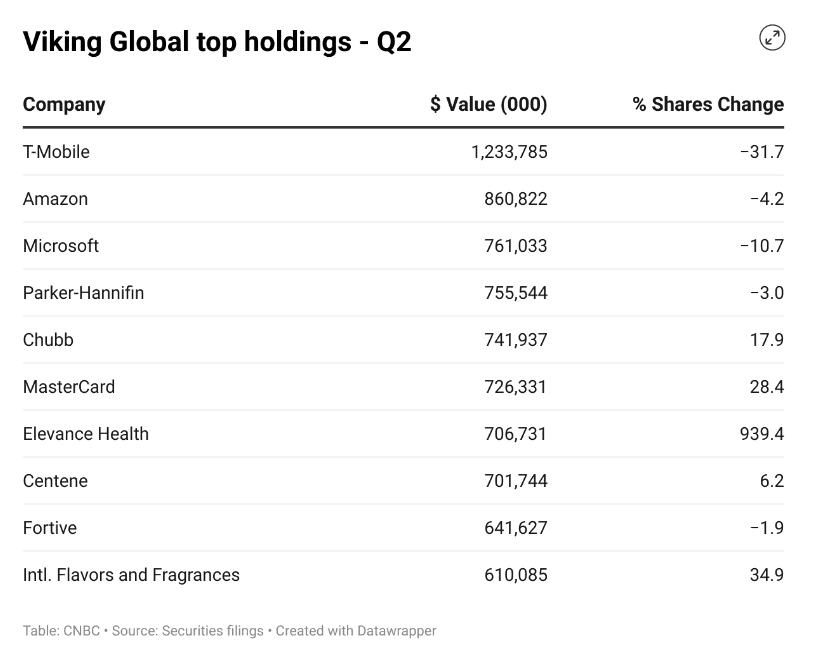Viewport: 819px width, 648px height.
Task: Click the Centene company name
Action: coord(55,481)
